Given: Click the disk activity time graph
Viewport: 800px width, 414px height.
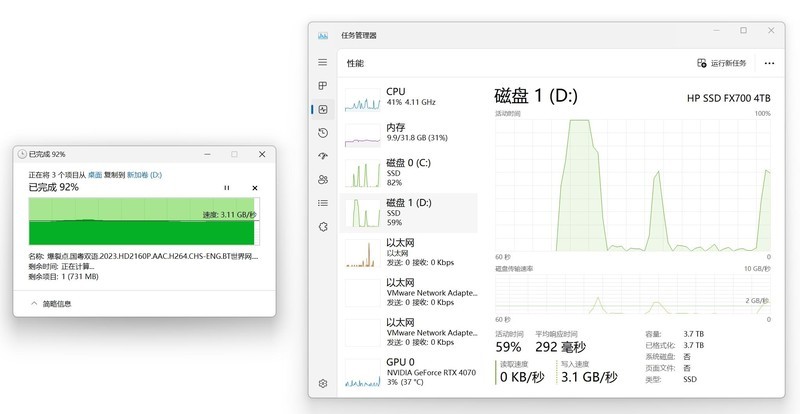Looking at the screenshot, I should point(633,185).
